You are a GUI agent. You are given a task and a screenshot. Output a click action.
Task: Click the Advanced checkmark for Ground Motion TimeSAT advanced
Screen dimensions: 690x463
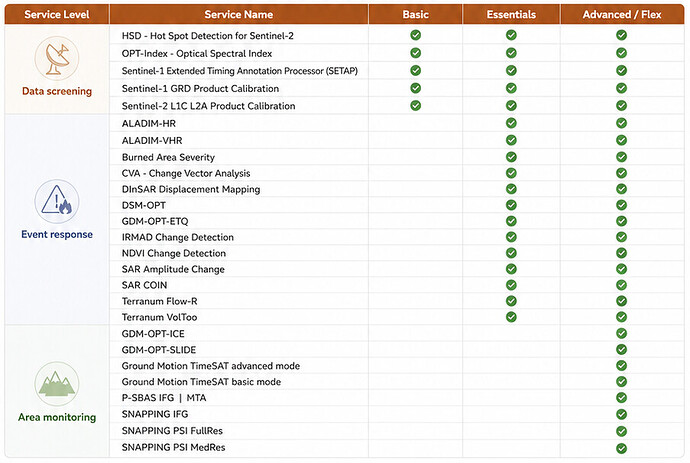[x=621, y=365]
